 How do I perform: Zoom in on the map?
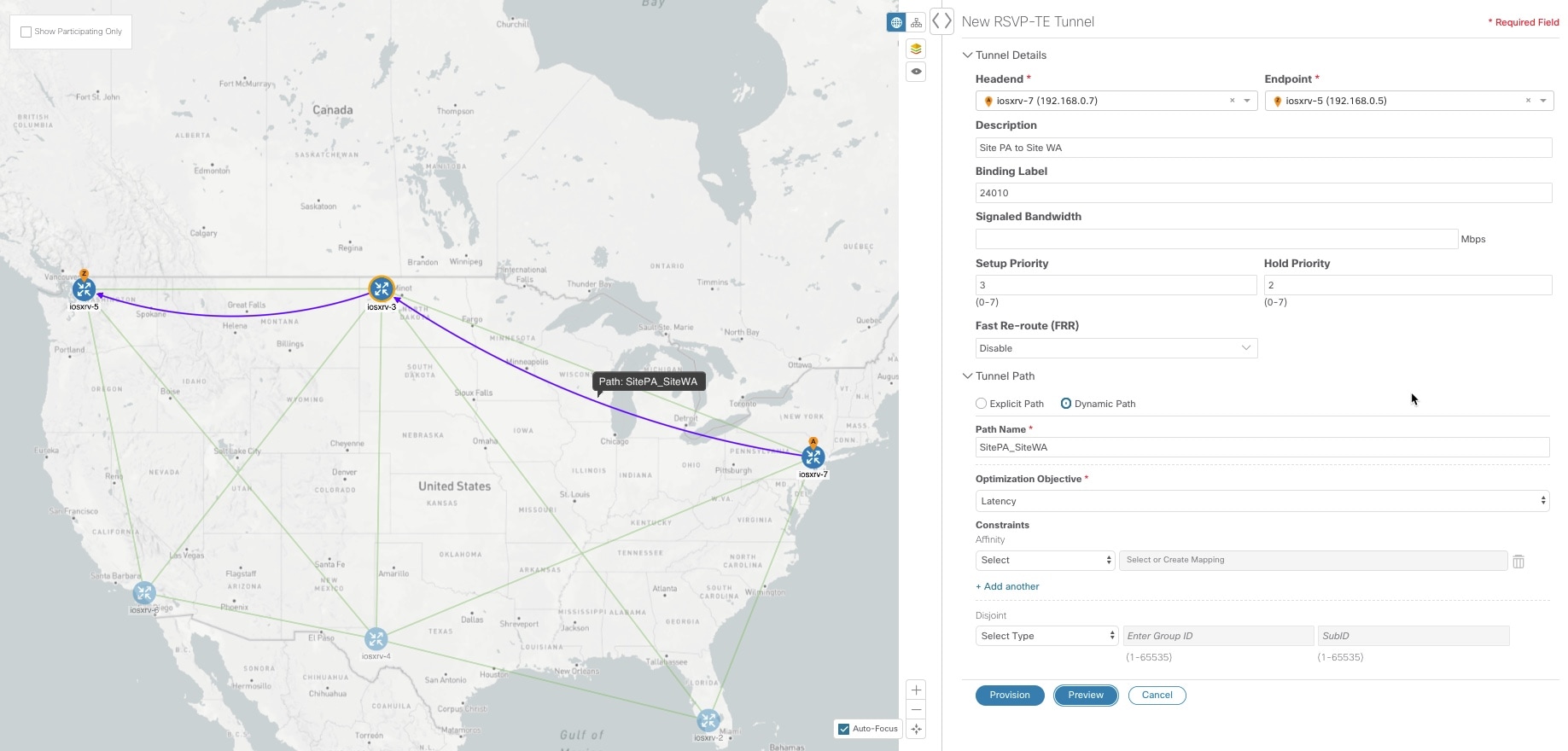[916, 690]
